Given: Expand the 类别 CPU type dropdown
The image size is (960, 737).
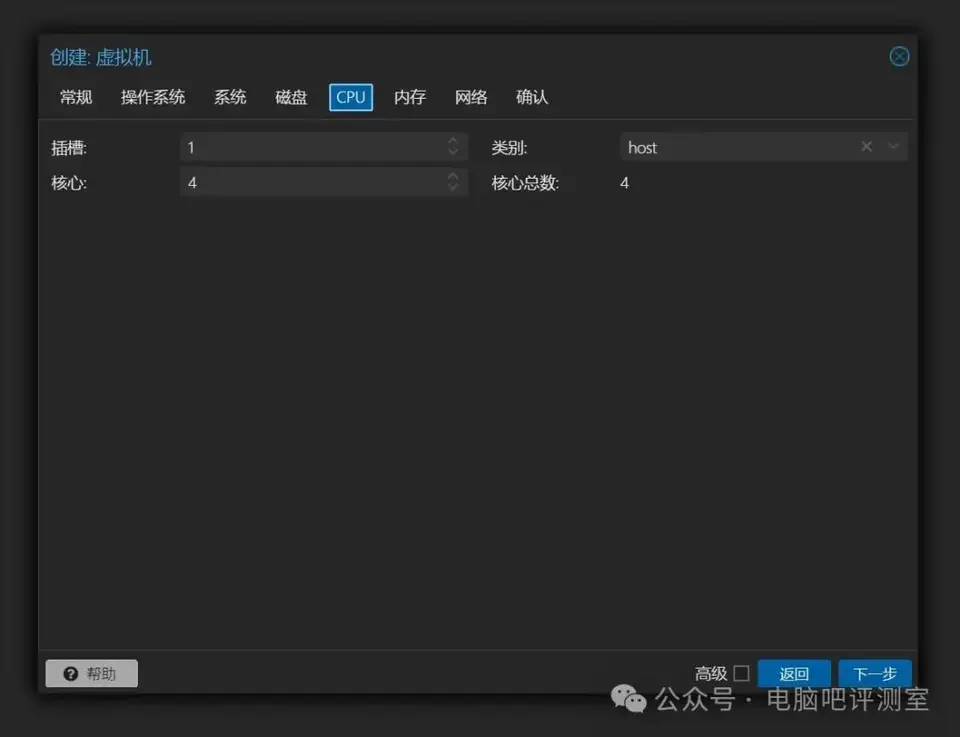Looking at the screenshot, I should click(893, 147).
